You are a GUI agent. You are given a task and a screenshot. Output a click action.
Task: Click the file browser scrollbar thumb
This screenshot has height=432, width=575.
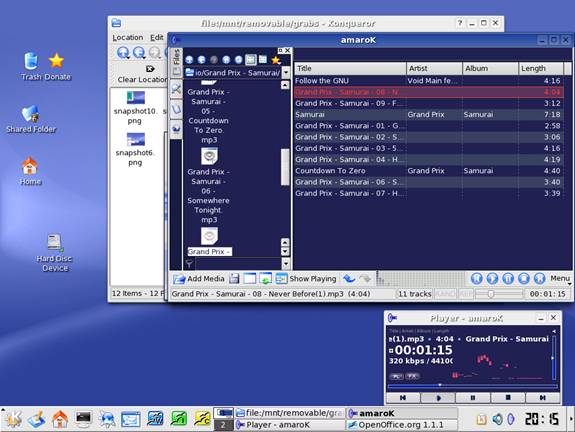(x=285, y=167)
